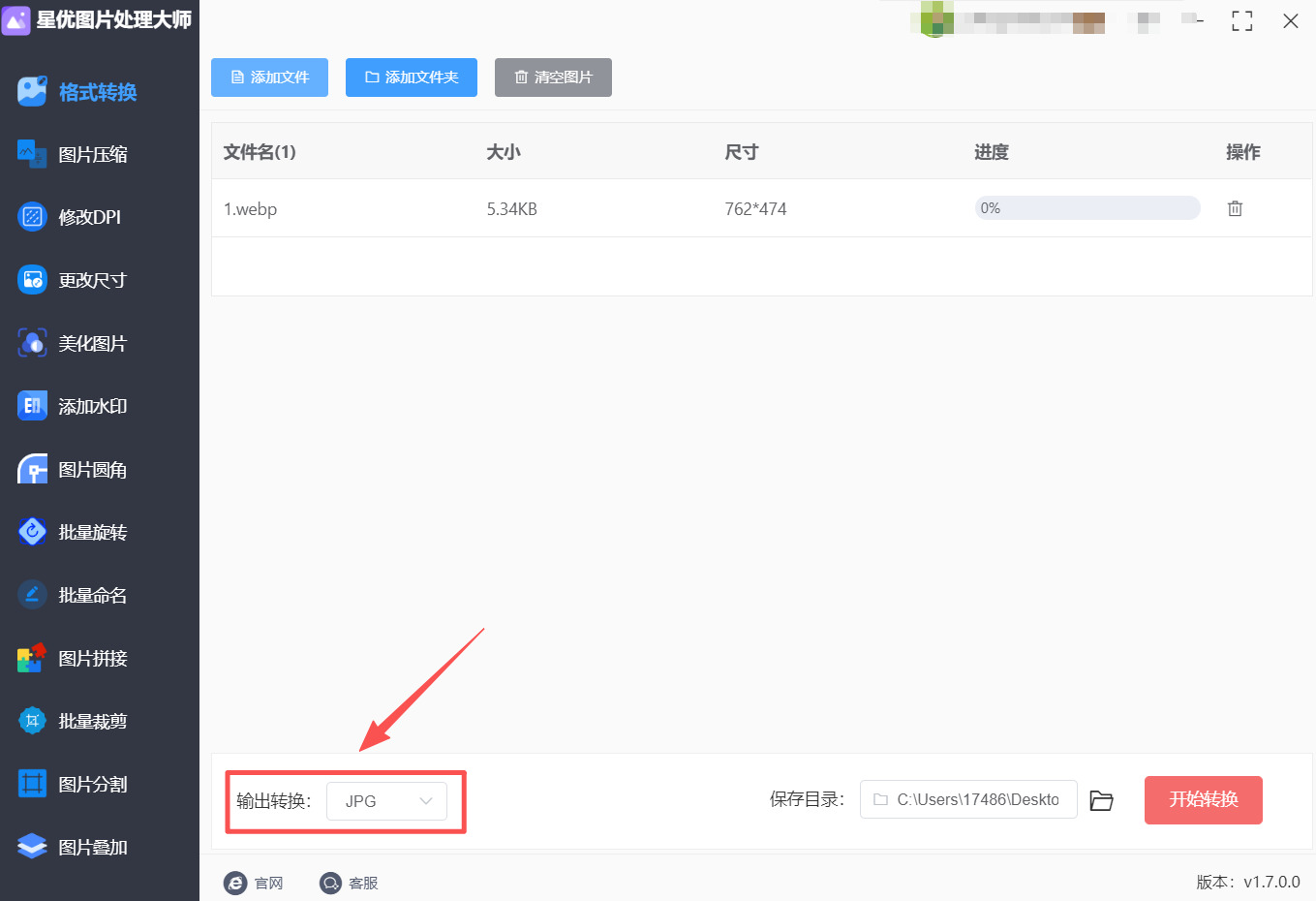Click the 5.34KB size value
This screenshot has width=1316, height=901.
click(x=511, y=209)
